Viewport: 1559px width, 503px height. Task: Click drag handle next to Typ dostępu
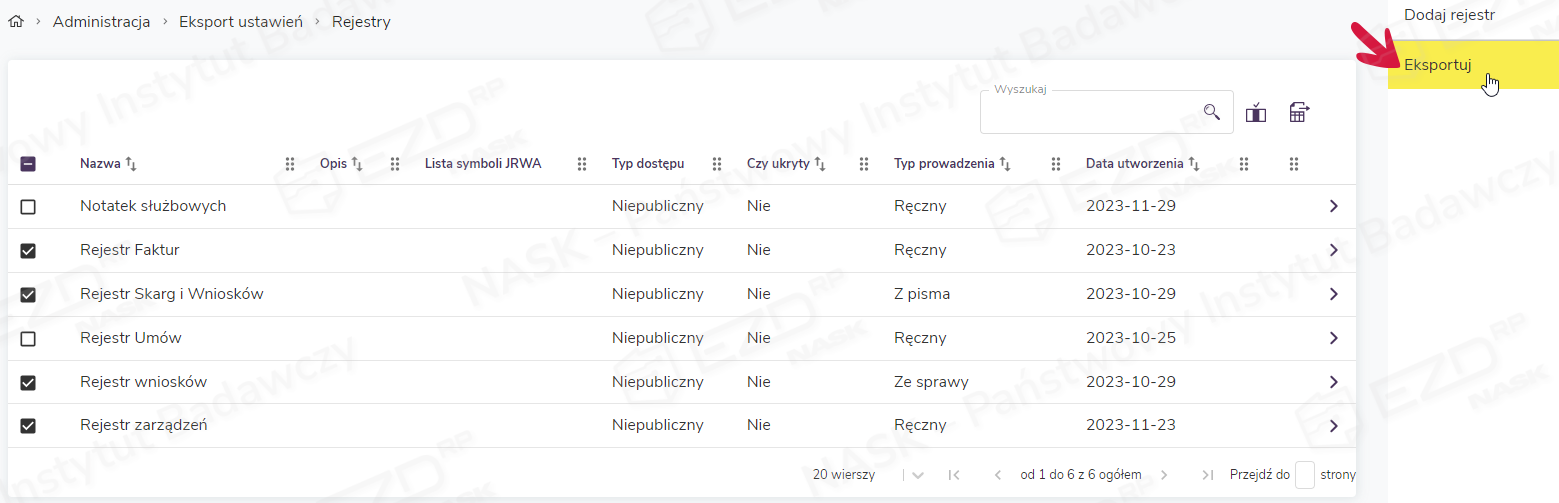tap(716, 164)
